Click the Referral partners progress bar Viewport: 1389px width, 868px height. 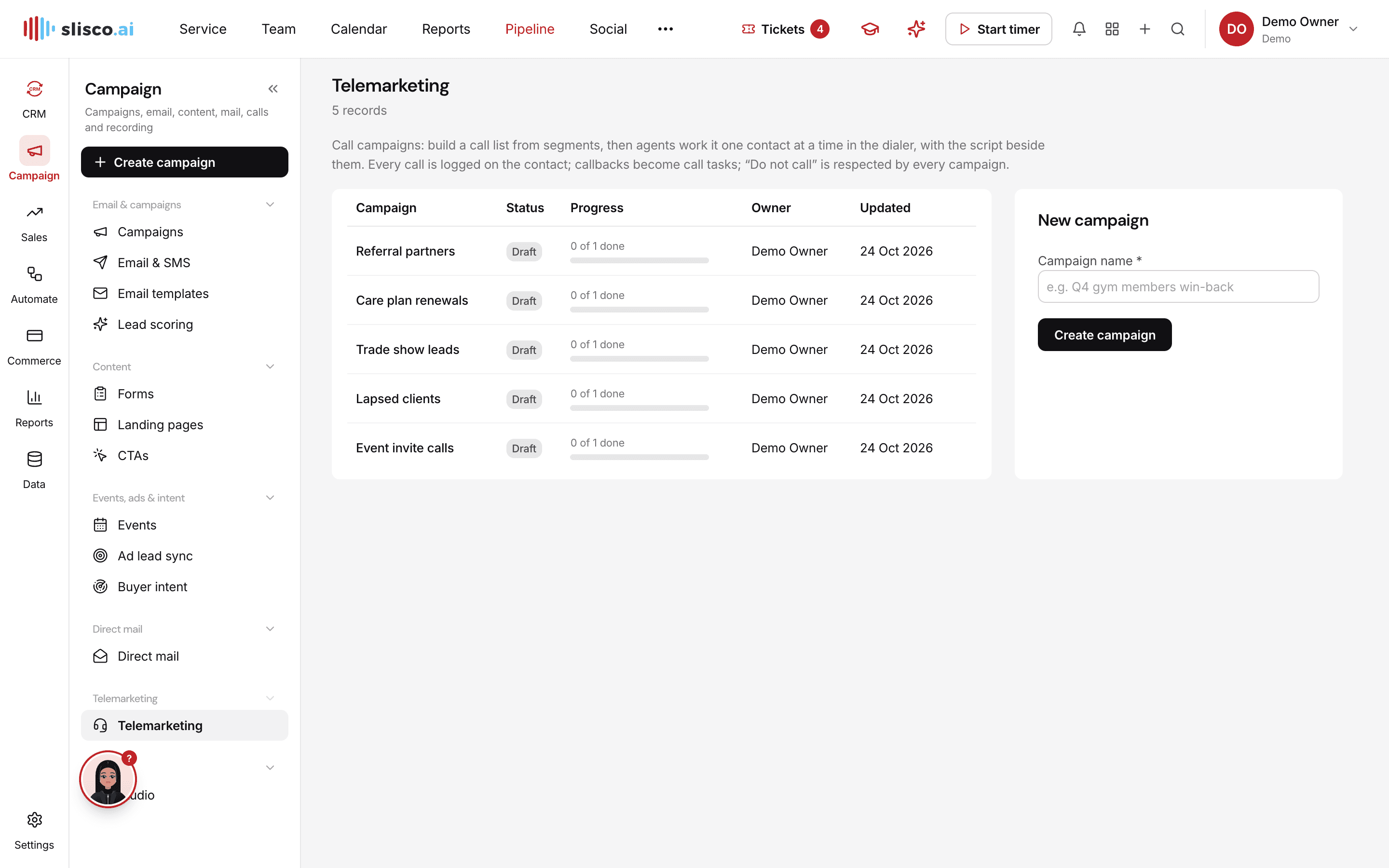click(640, 260)
